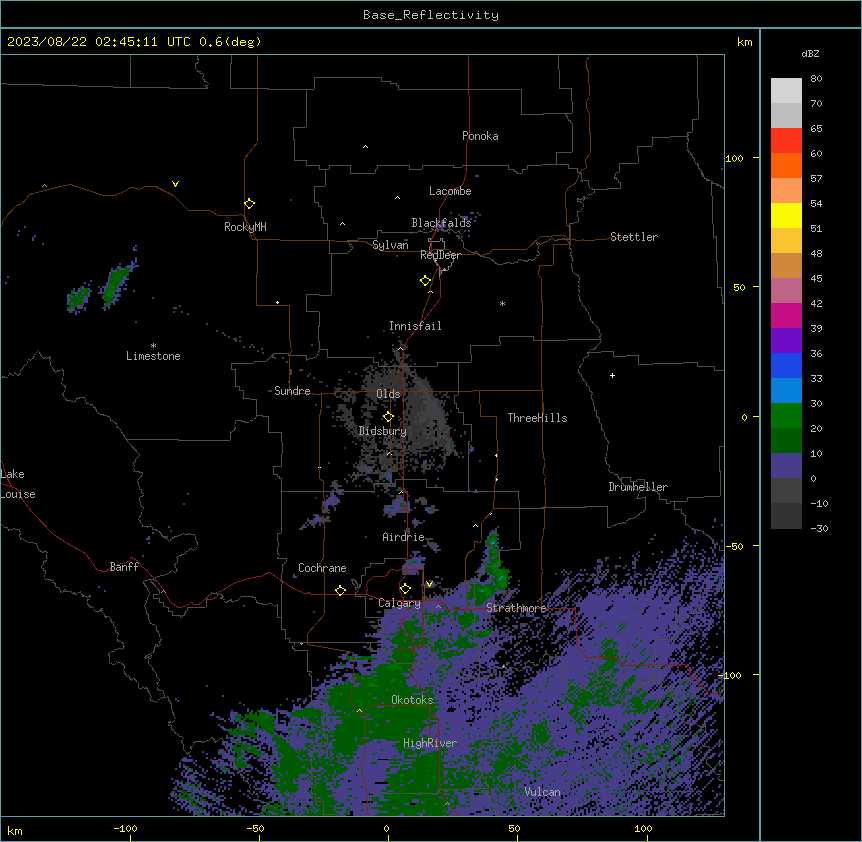Click the -100 tick on horizontal axis

tap(125, 828)
